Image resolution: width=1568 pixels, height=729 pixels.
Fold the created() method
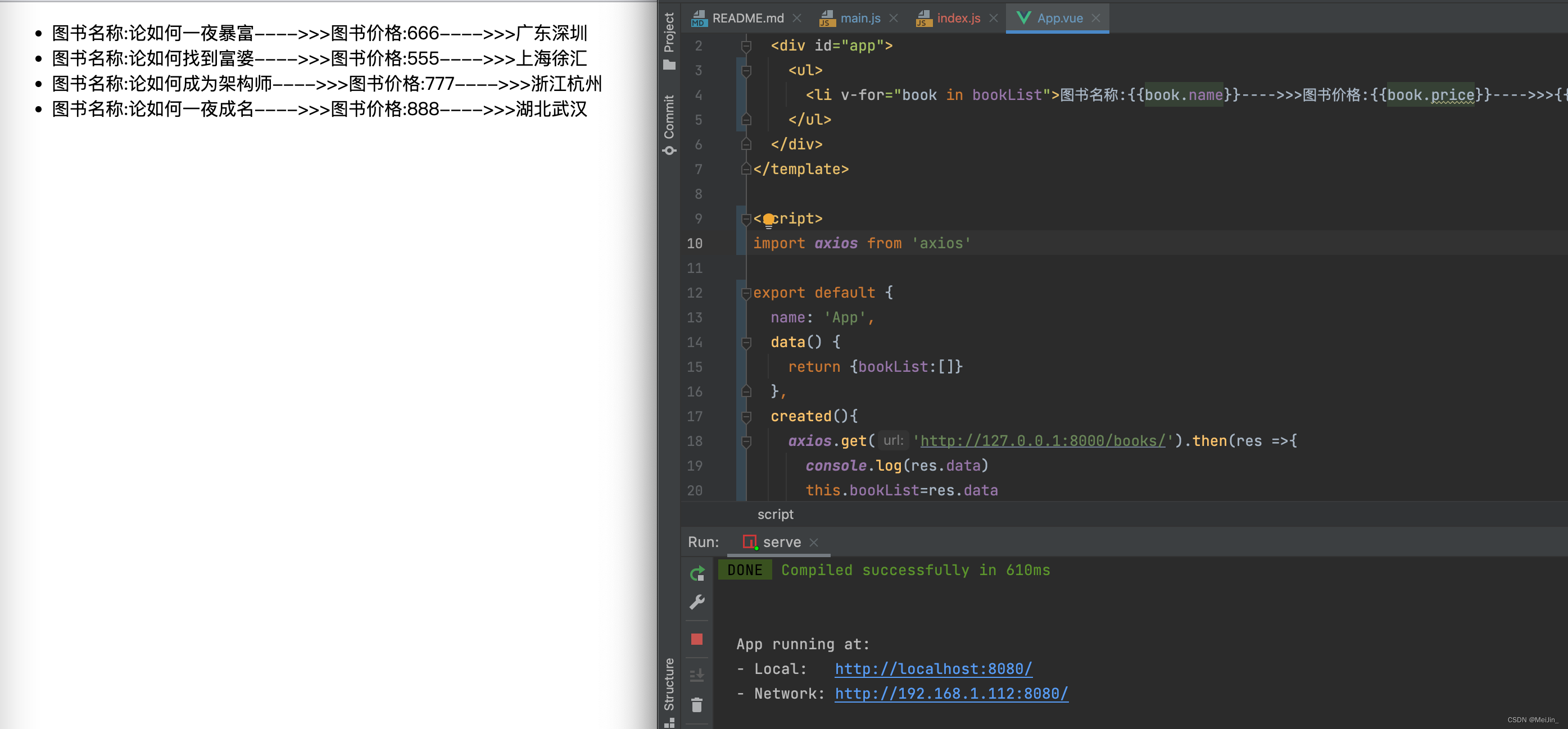click(746, 417)
